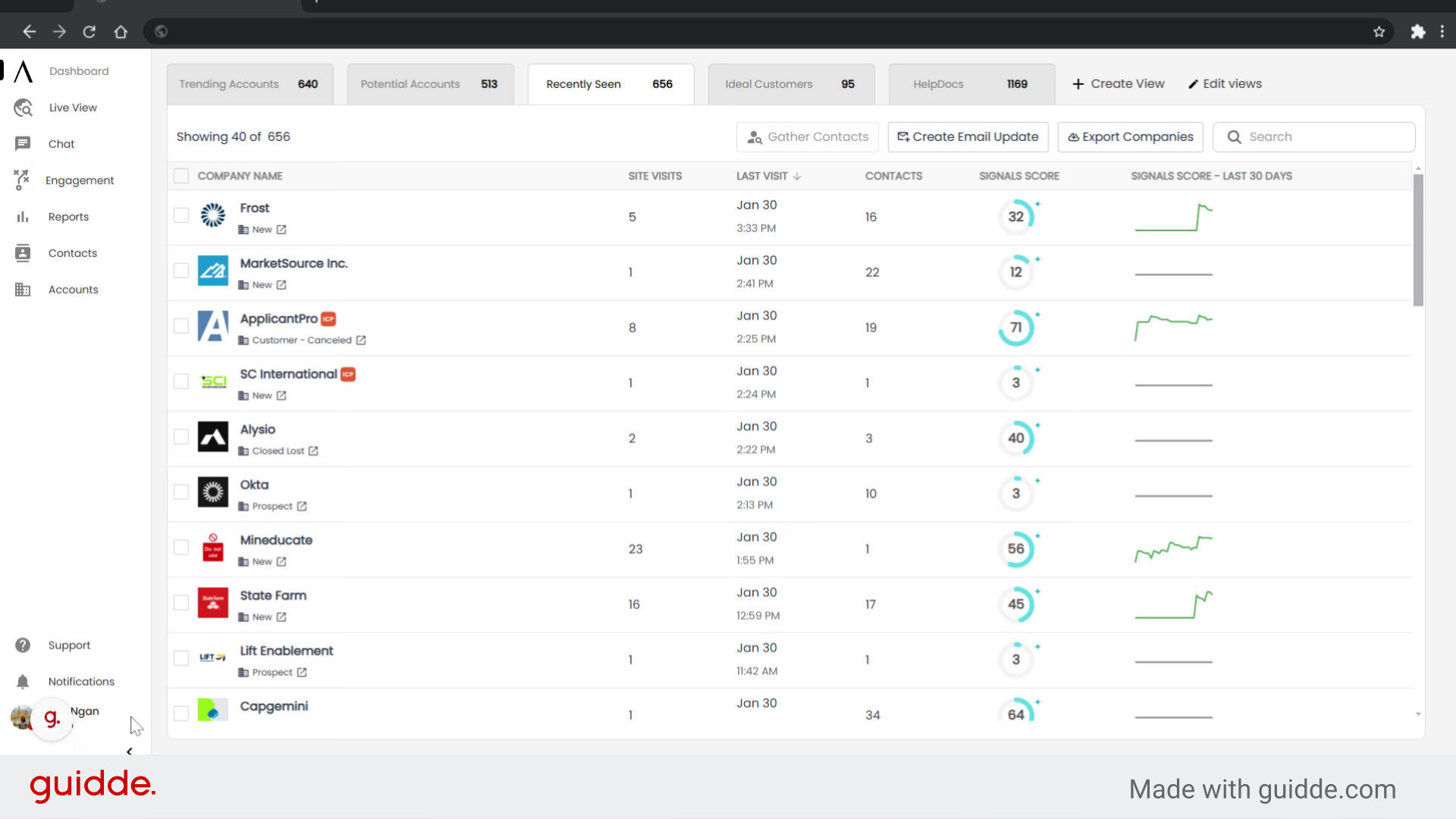
Task: Open browser extensions puzzle icon
Action: (x=1418, y=32)
